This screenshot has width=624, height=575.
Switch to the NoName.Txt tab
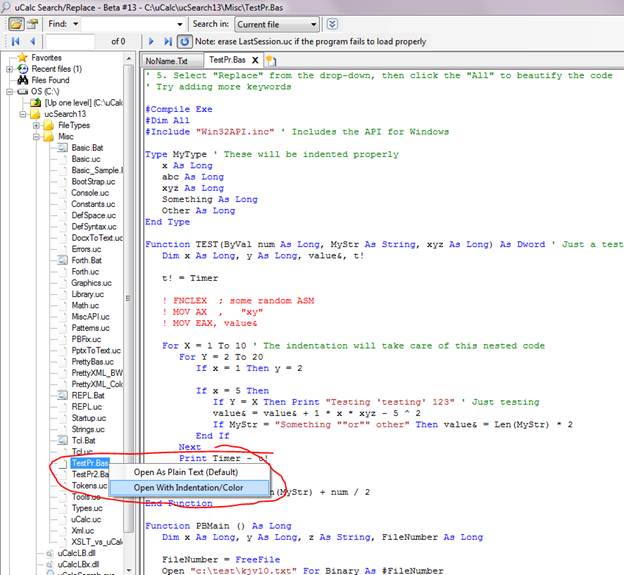(166, 61)
